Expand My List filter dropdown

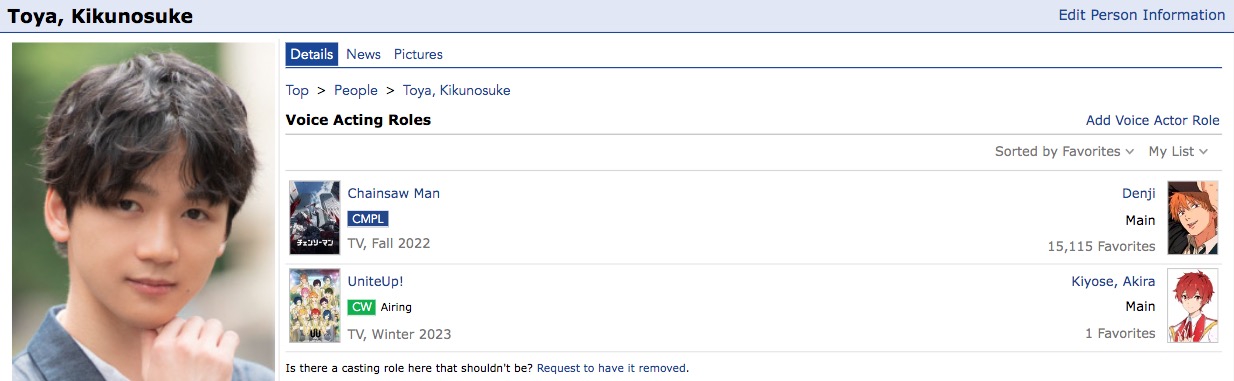click(1178, 151)
